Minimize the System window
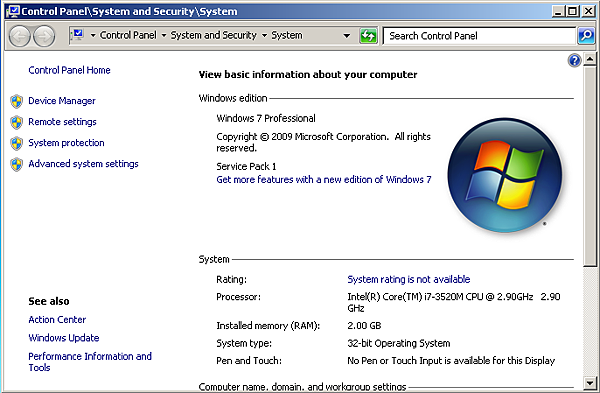 tap(558, 11)
